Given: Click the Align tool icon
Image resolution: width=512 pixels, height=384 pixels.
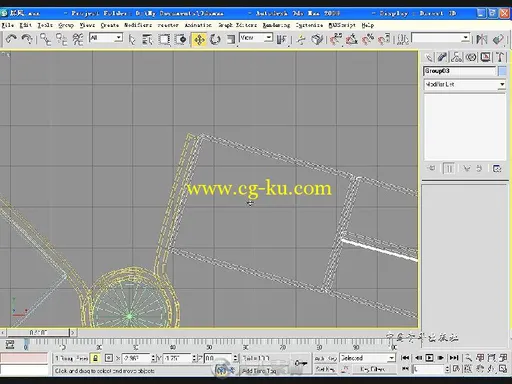Looking at the screenshot, I should click(498, 39).
